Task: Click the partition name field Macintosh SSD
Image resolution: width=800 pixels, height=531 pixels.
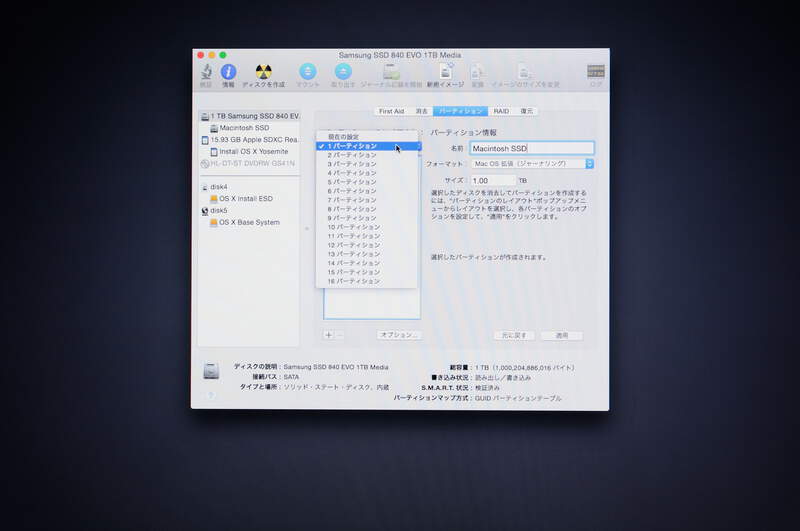Action: tap(532, 148)
